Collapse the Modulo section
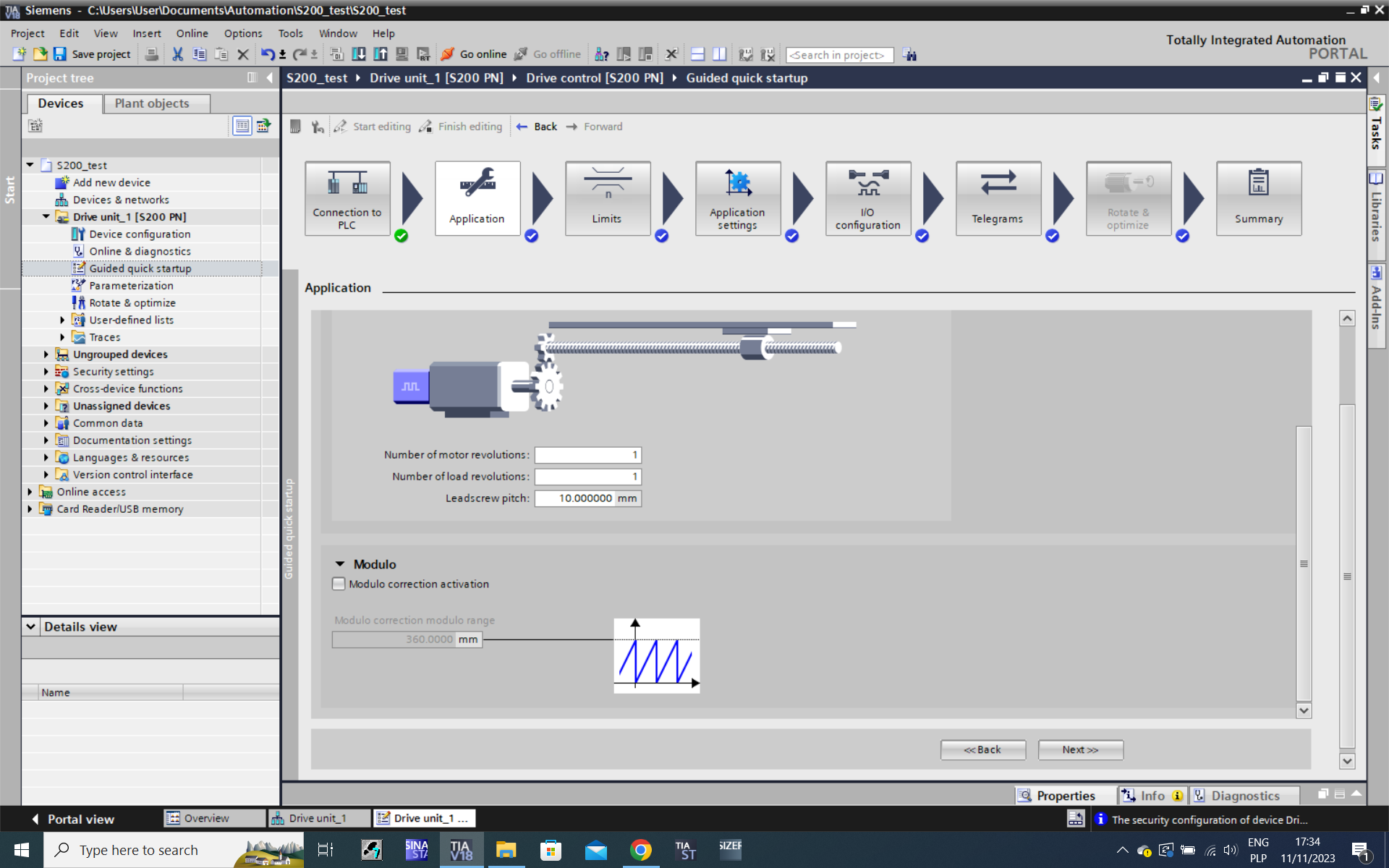This screenshot has width=1389, height=868. pos(340,564)
